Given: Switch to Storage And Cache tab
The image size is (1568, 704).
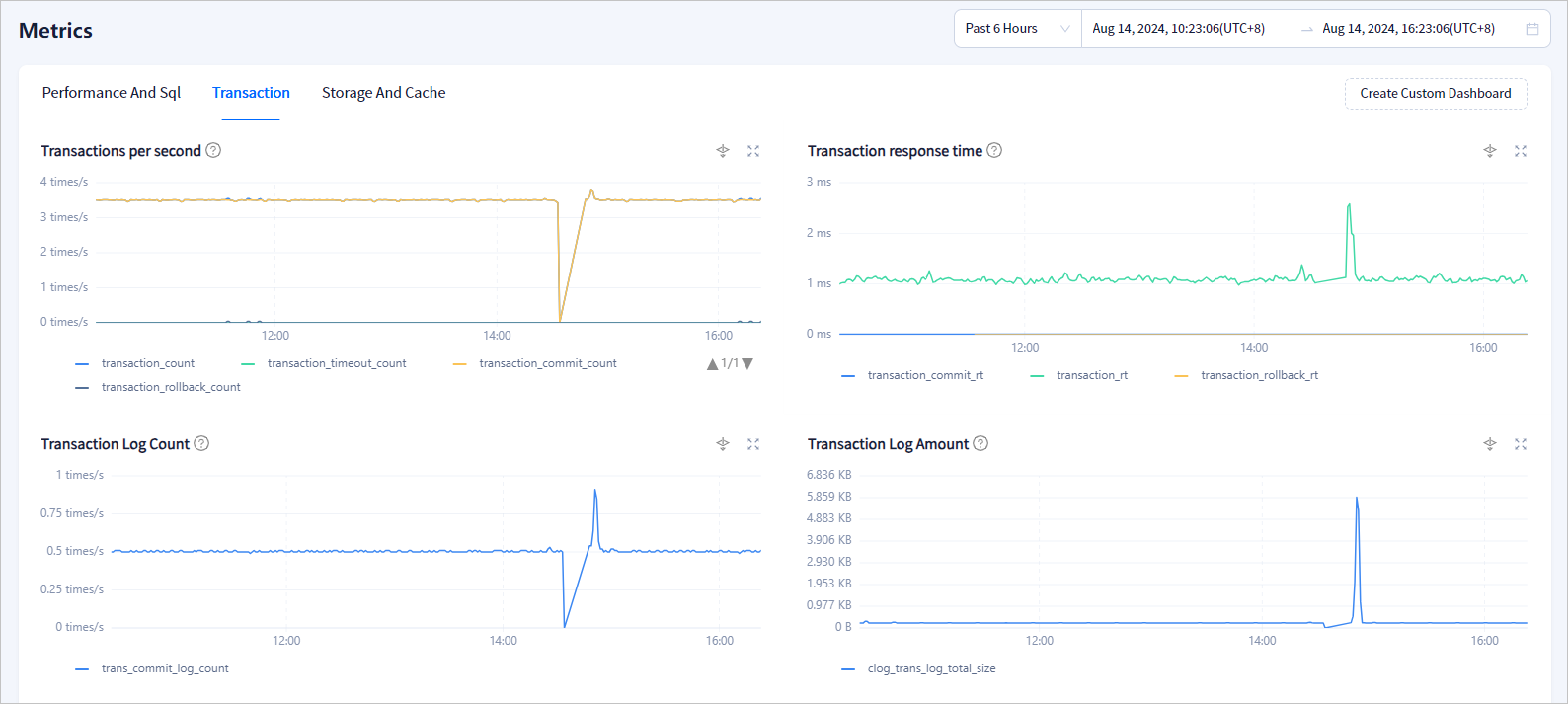Looking at the screenshot, I should (383, 93).
